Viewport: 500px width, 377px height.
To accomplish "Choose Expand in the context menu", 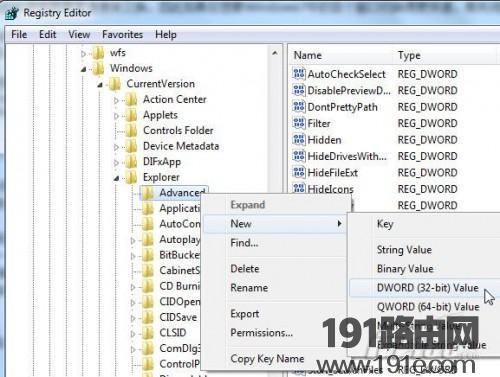I will click(x=274, y=205).
